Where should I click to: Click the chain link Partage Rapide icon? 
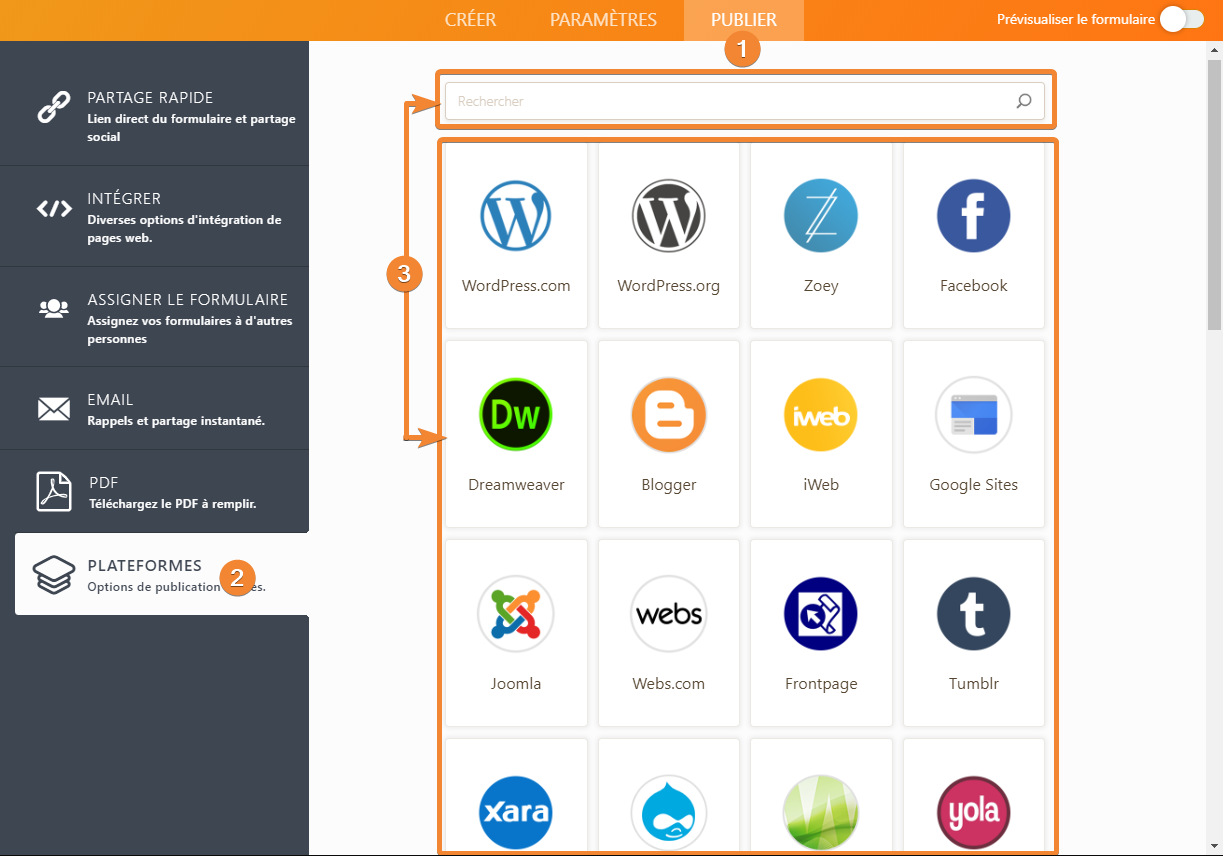coord(53,107)
